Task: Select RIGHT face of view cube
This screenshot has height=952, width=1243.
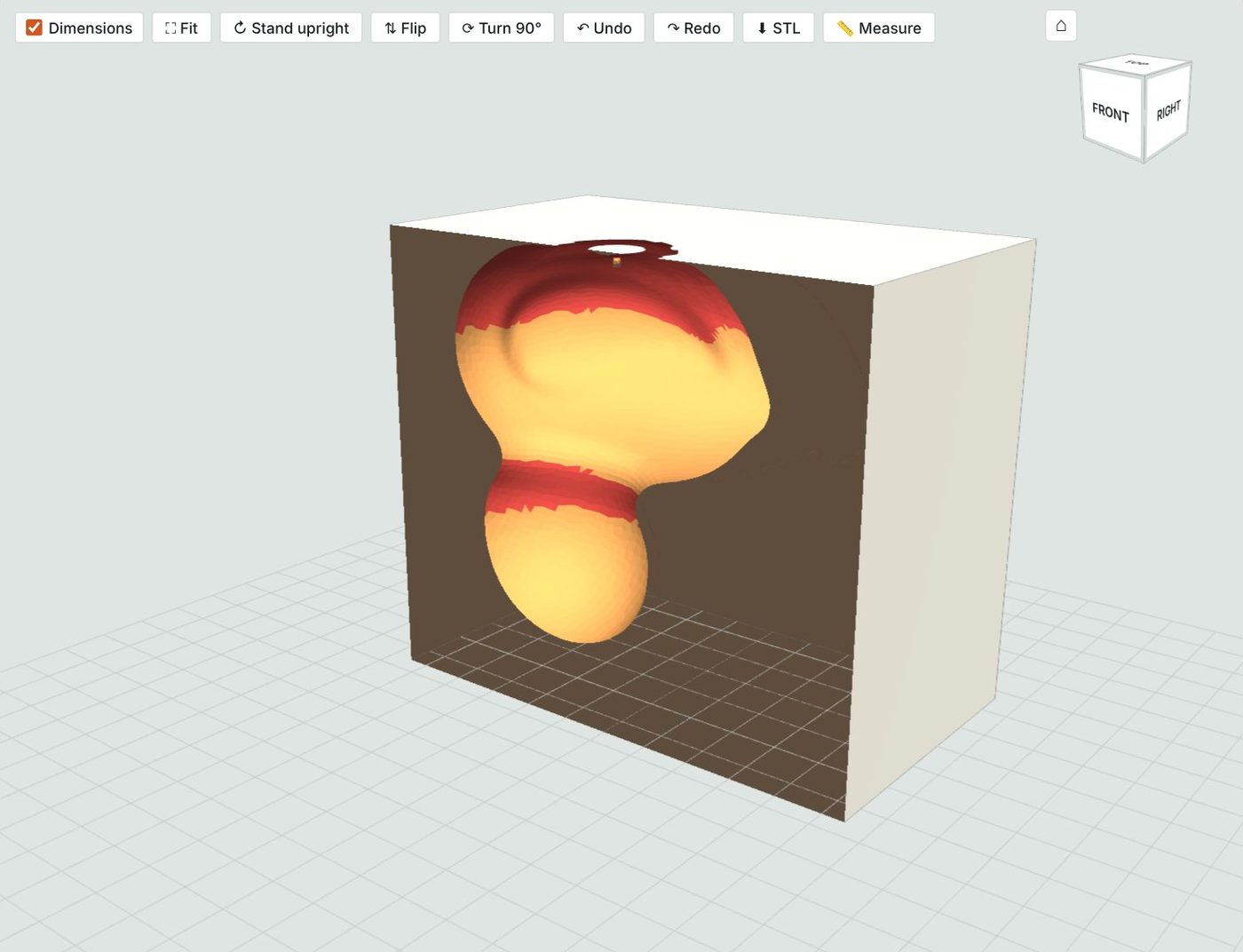Action: tap(1168, 110)
